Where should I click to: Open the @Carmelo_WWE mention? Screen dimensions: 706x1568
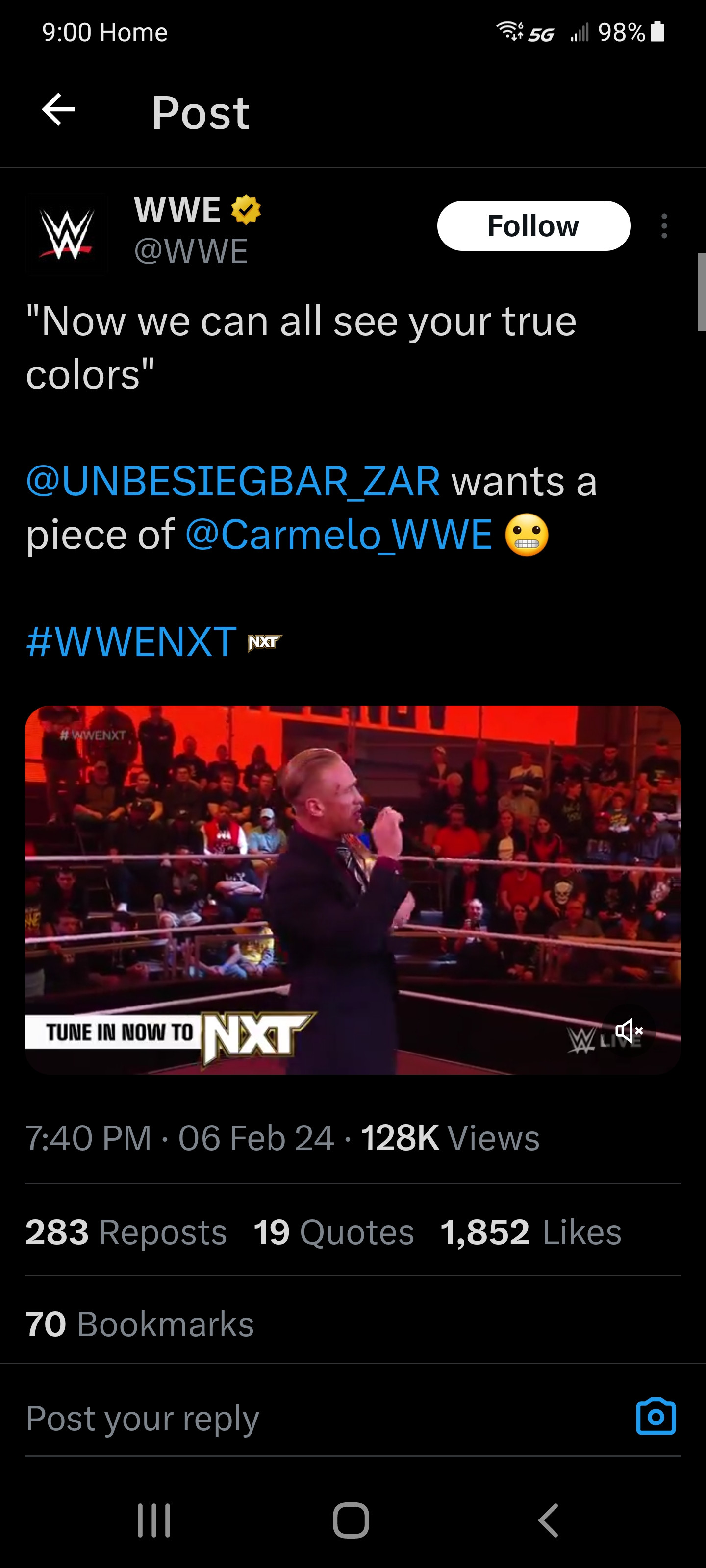click(339, 535)
